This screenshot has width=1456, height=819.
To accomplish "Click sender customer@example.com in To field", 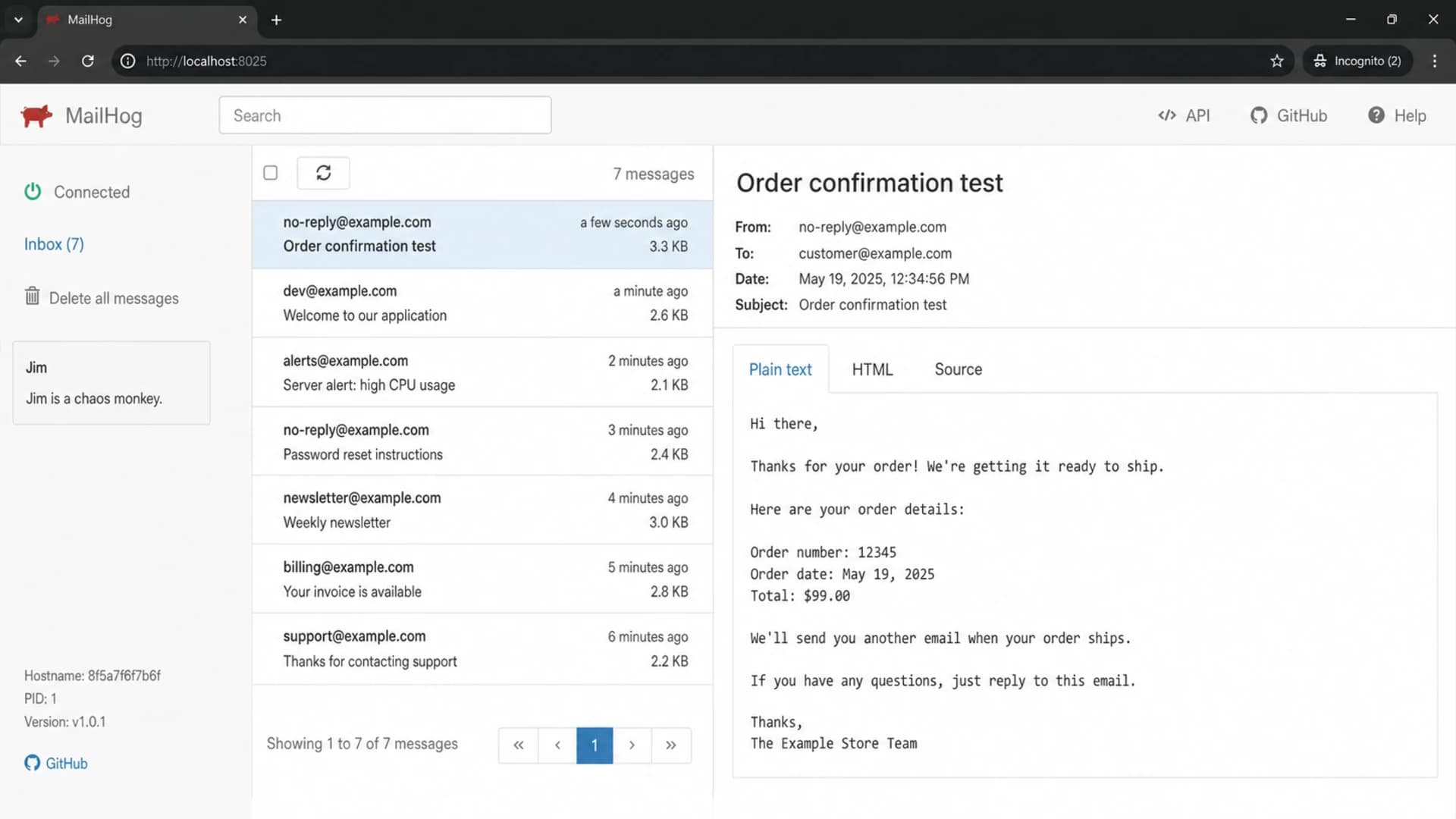I will click(875, 253).
